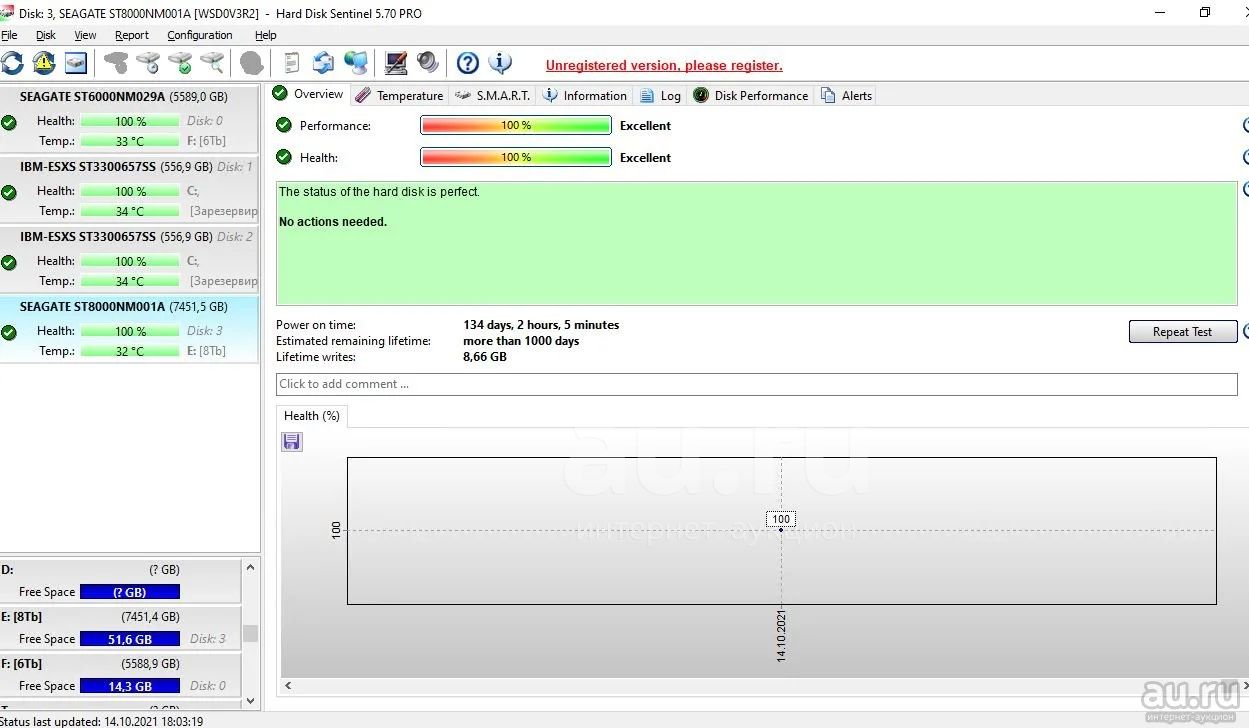1249x728 pixels.
Task: Go to the Information tab
Action: (585, 96)
